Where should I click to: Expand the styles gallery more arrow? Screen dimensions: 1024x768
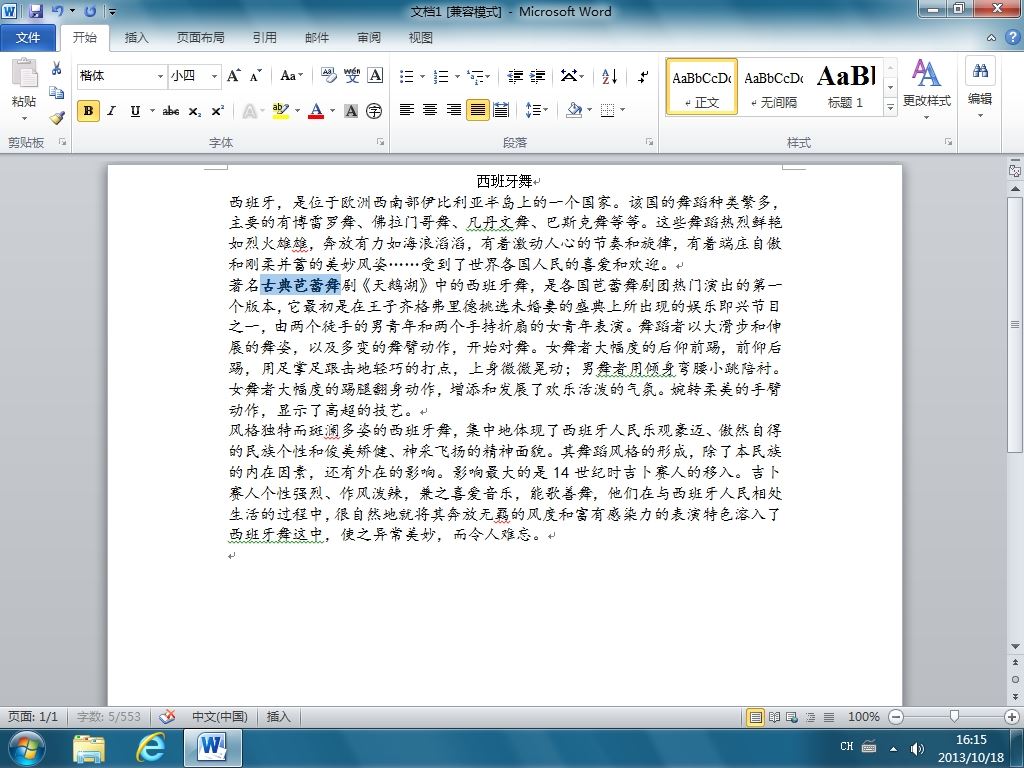click(x=890, y=108)
